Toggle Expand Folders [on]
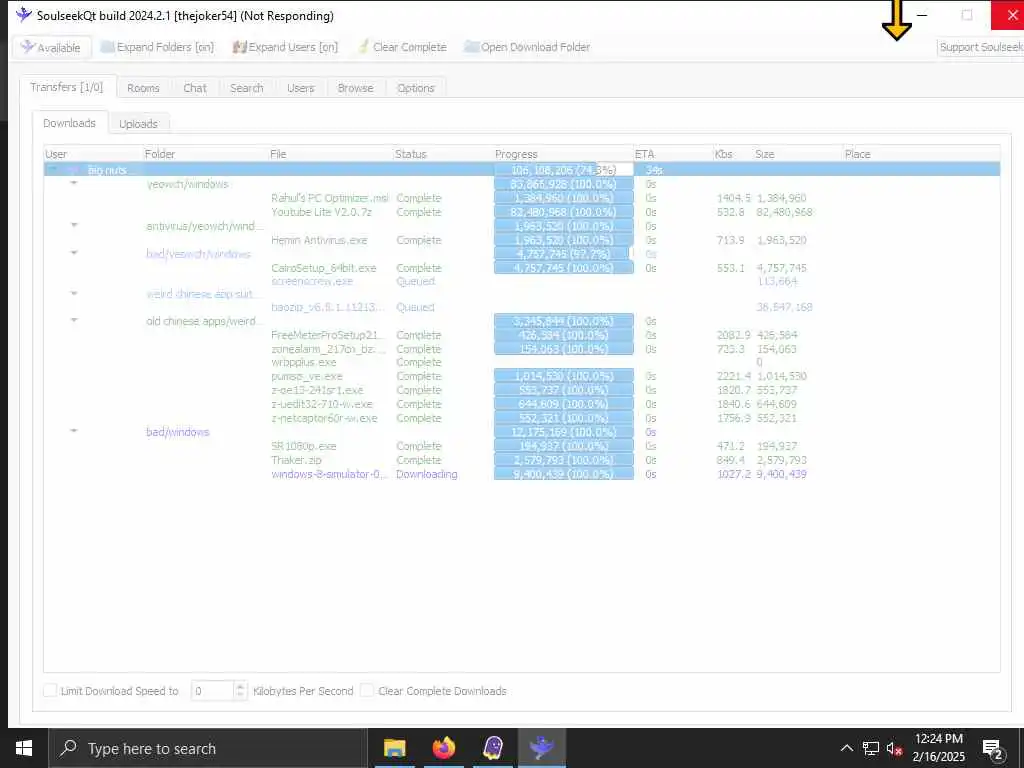The width and height of the screenshot is (1024, 768). (x=157, y=47)
